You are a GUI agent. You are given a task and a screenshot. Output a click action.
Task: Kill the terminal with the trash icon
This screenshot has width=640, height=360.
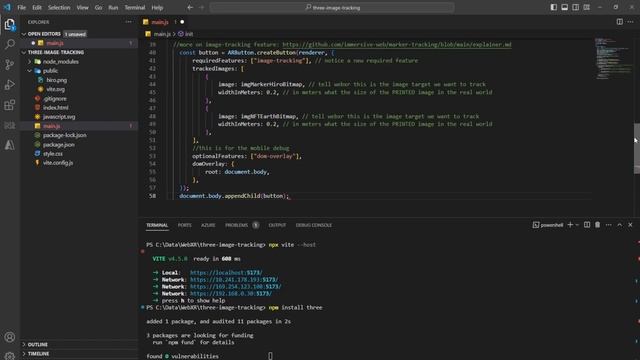(x=598, y=225)
